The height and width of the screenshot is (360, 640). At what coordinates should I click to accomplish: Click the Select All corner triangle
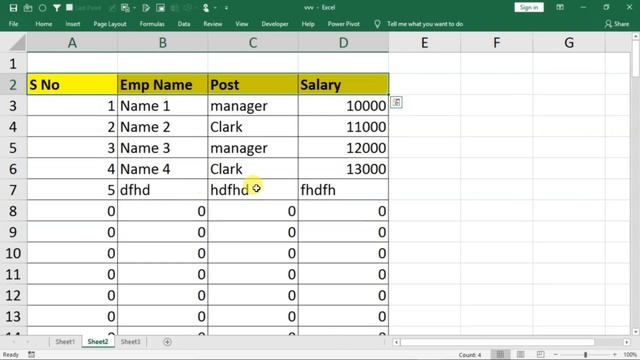pyautogui.click(x=17, y=43)
